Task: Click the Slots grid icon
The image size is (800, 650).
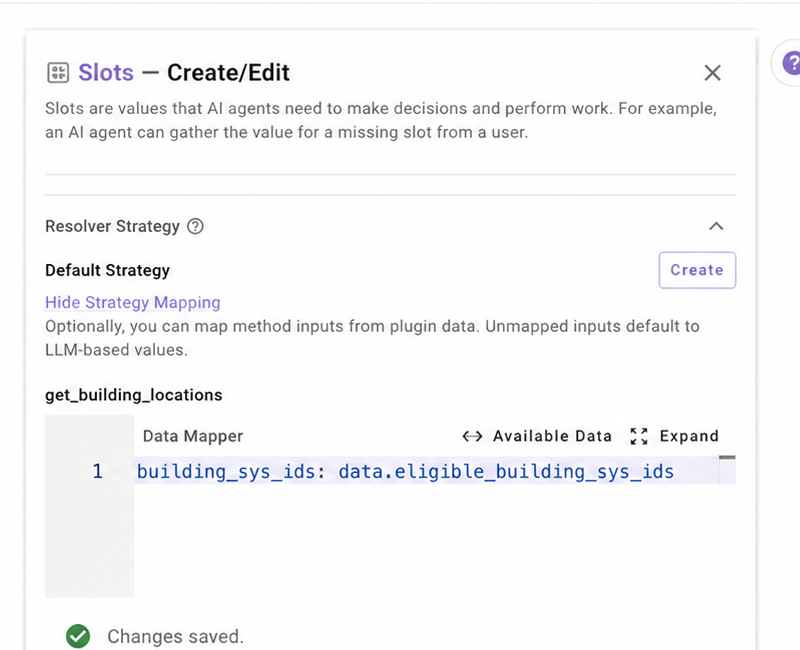Action: 58,72
